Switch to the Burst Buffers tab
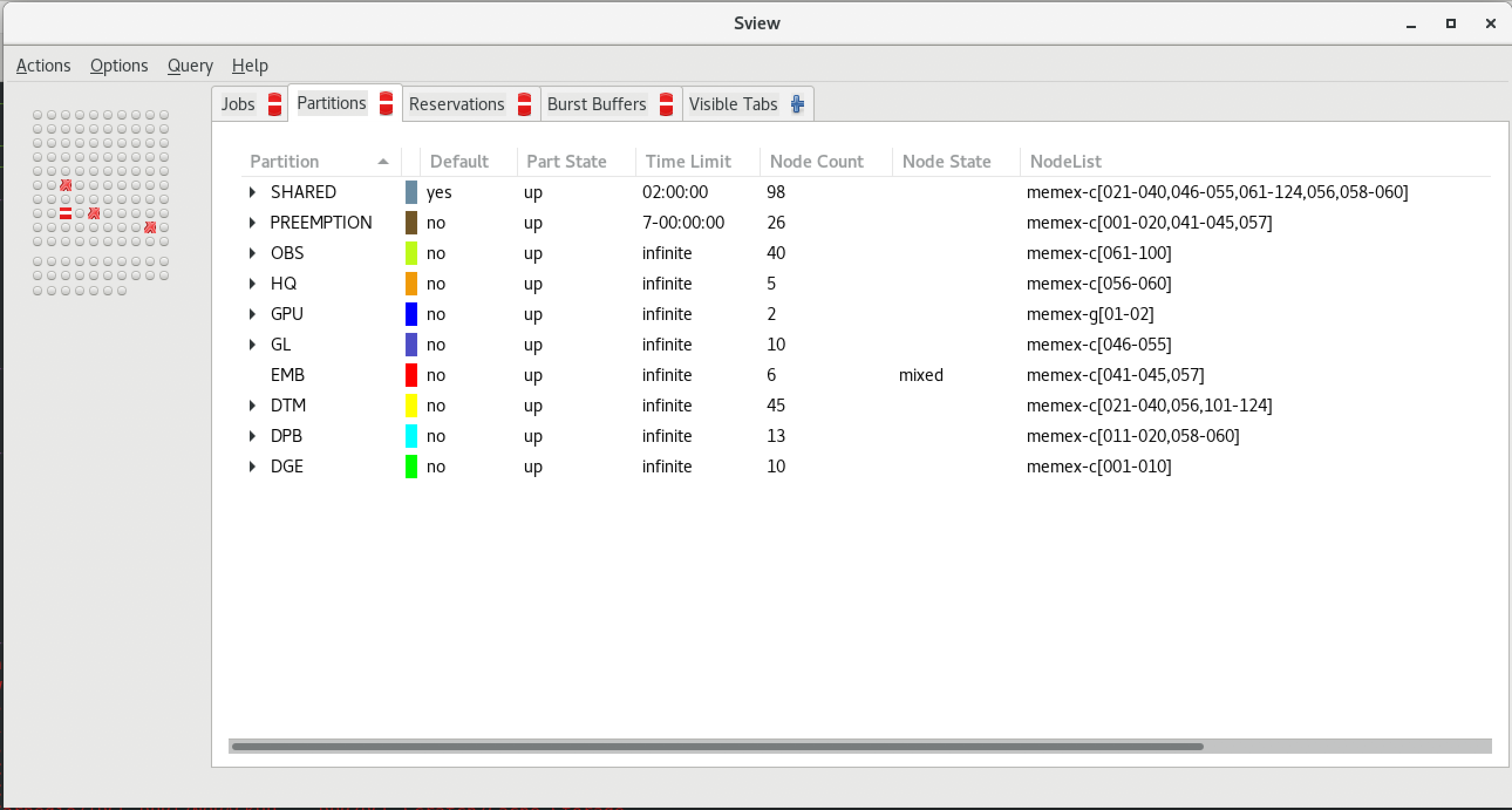Image resolution: width=1512 pixels, height=810 pixels. pos(597,104)
